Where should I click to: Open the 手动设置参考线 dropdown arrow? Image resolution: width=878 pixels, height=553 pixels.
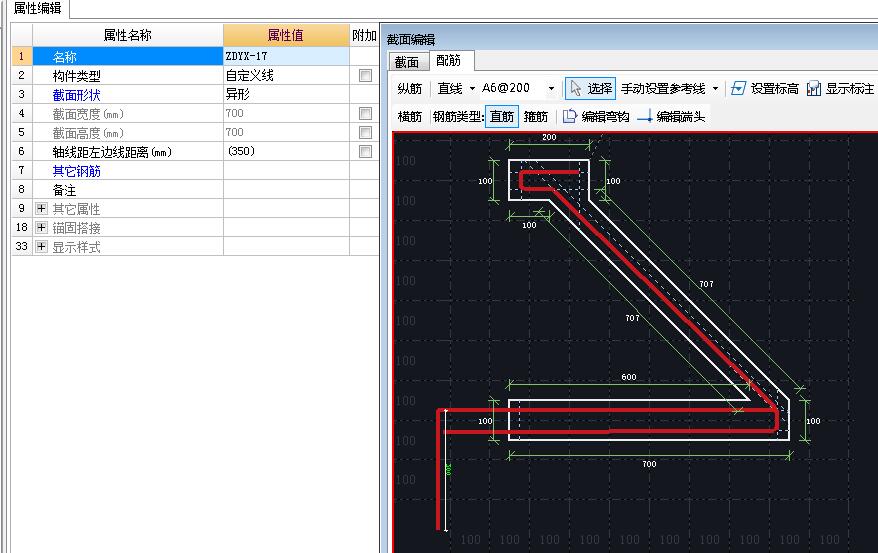(x=715, y=88)
